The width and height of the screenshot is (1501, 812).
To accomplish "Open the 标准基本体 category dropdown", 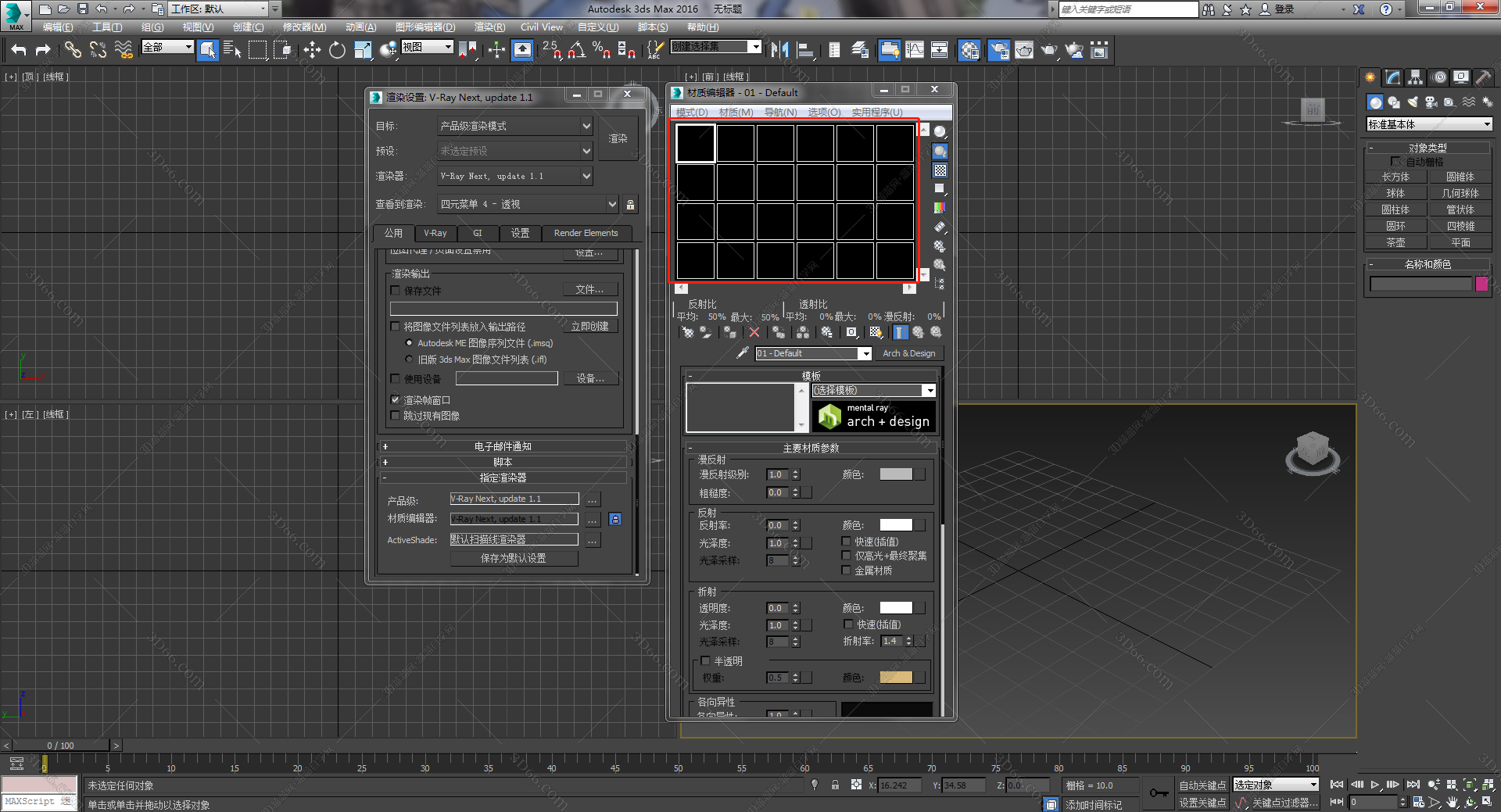I will pos(1429,124).
